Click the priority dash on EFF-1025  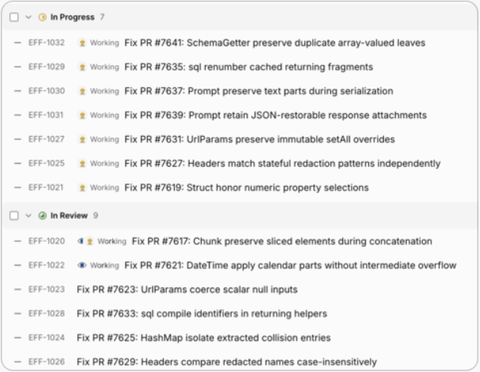tap(18, 163)
